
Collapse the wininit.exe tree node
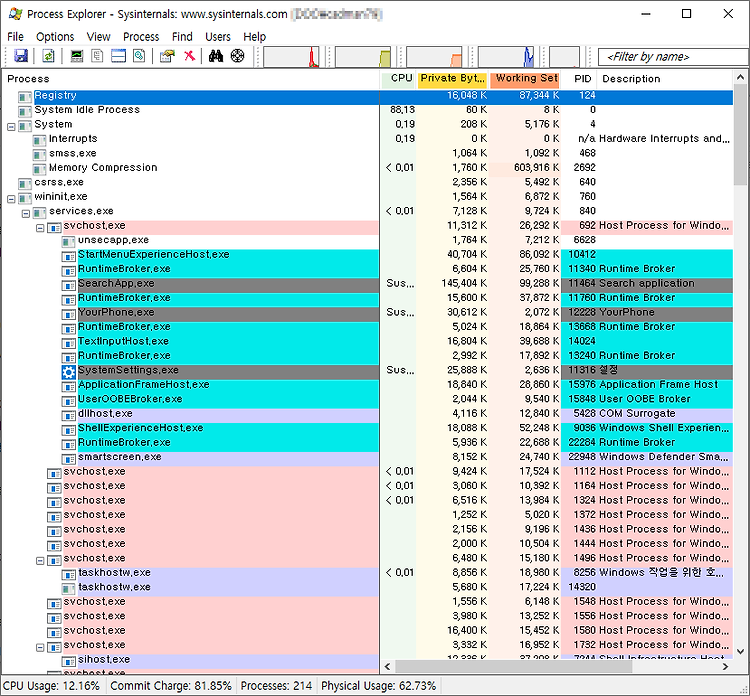[x=11, y=199]
